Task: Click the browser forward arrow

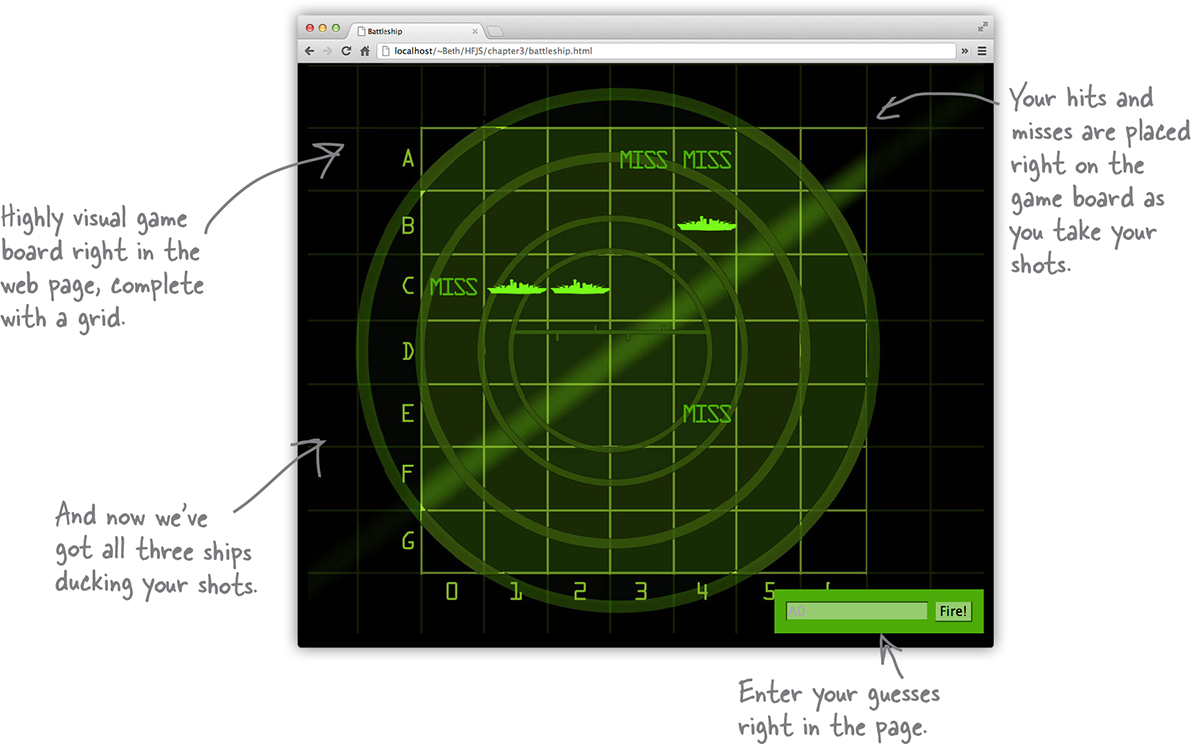Action: [327, 51]
